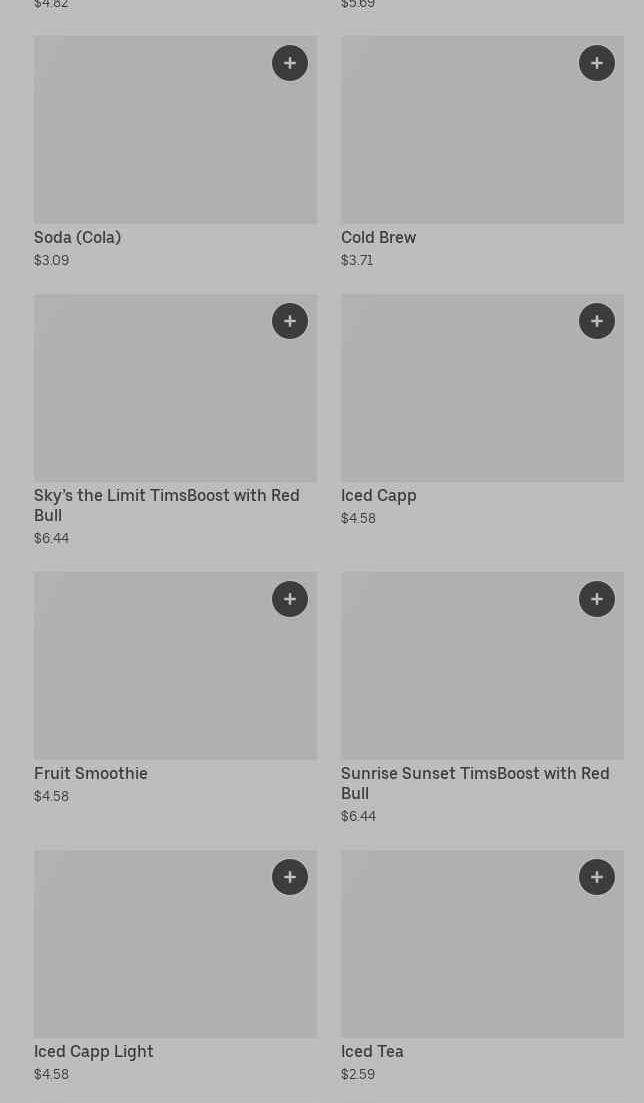
Task: Click the Iced Capp Light title
Action: [x=94, y=1051]
